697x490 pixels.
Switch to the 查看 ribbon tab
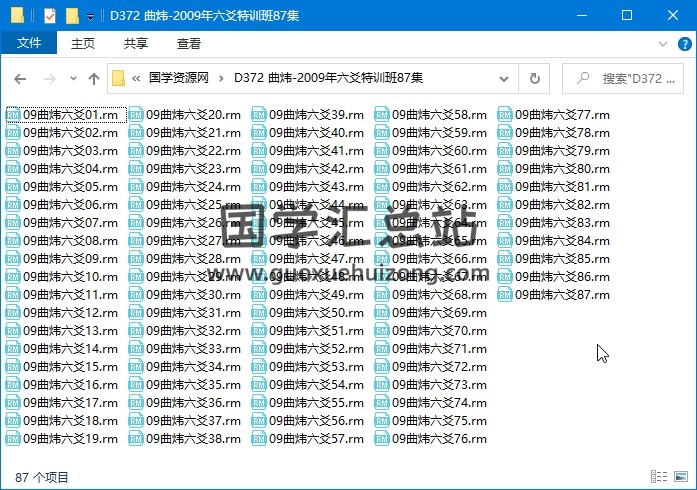point(189,43)
